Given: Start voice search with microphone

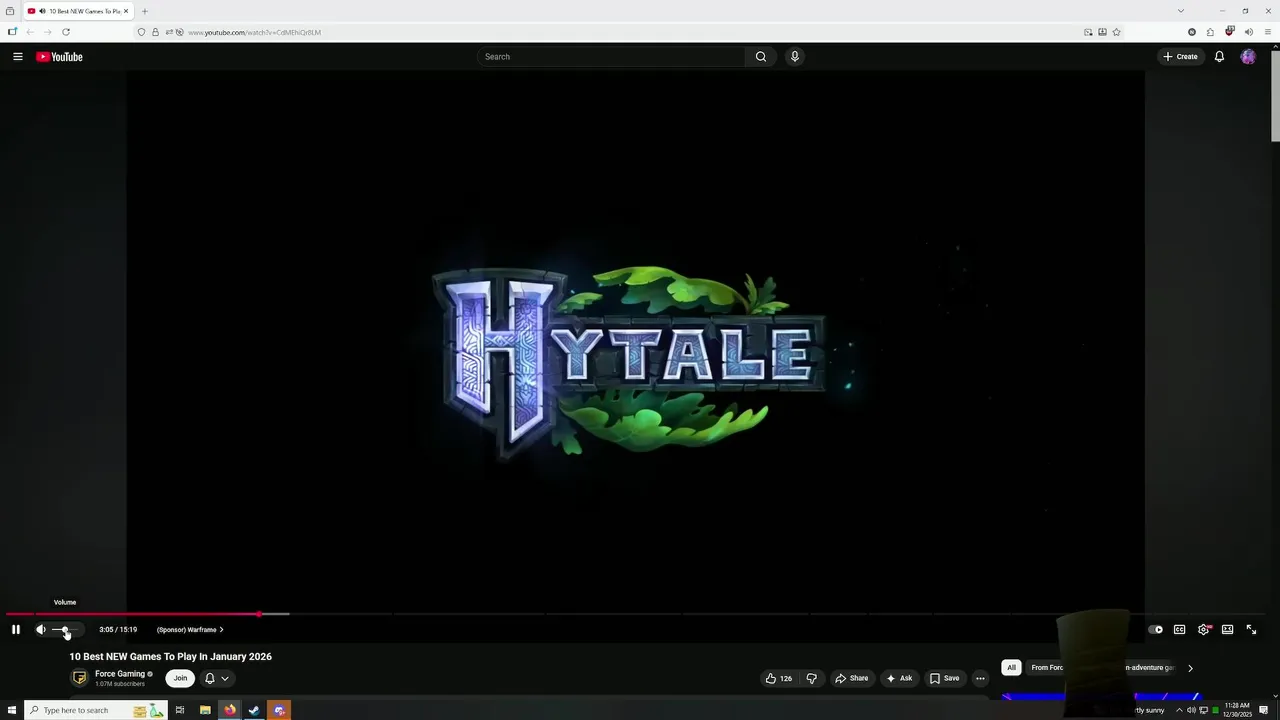Looking at the screenshot, I should pyautogui.click(x=795, y=57).
